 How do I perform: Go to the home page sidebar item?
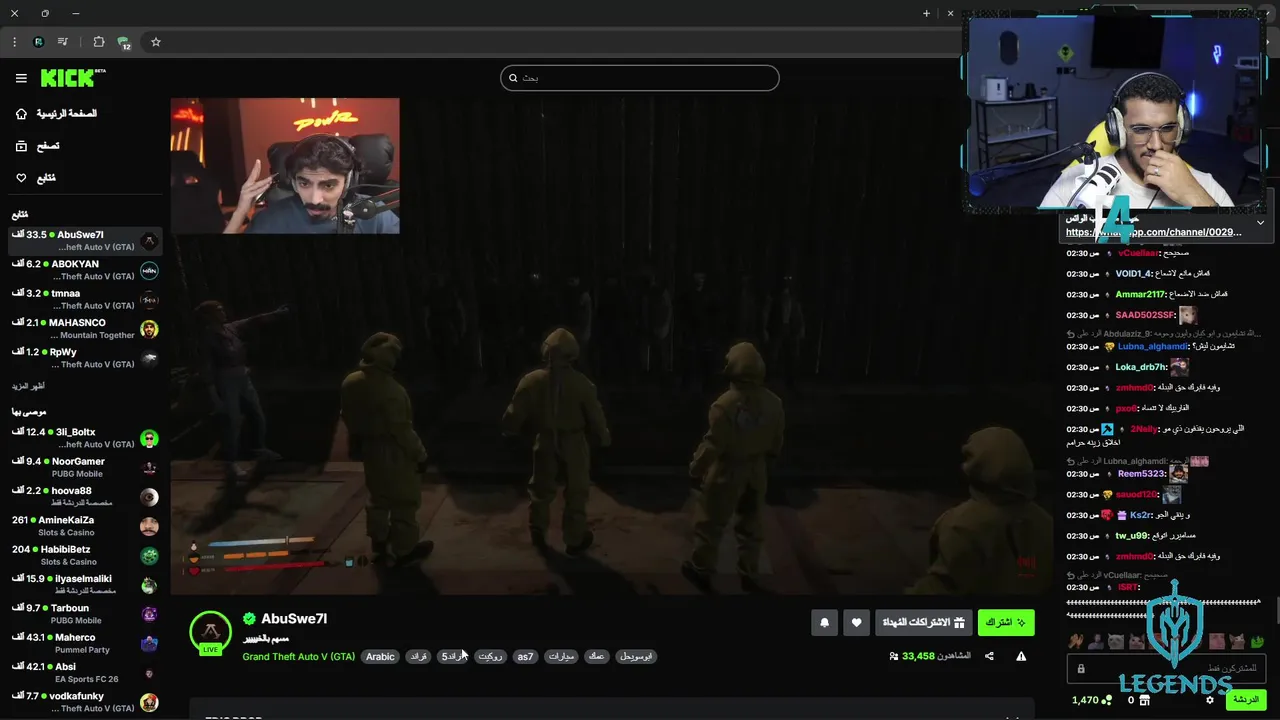(58, 114)
